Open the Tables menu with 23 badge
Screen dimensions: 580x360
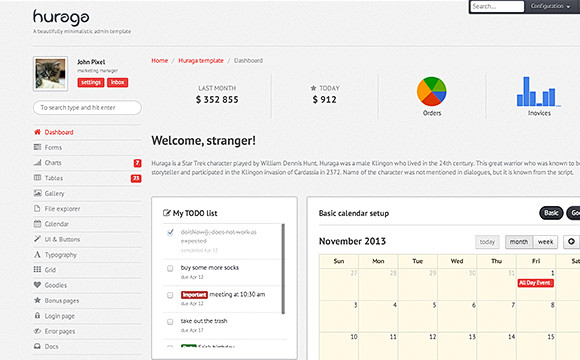point(87,178)
